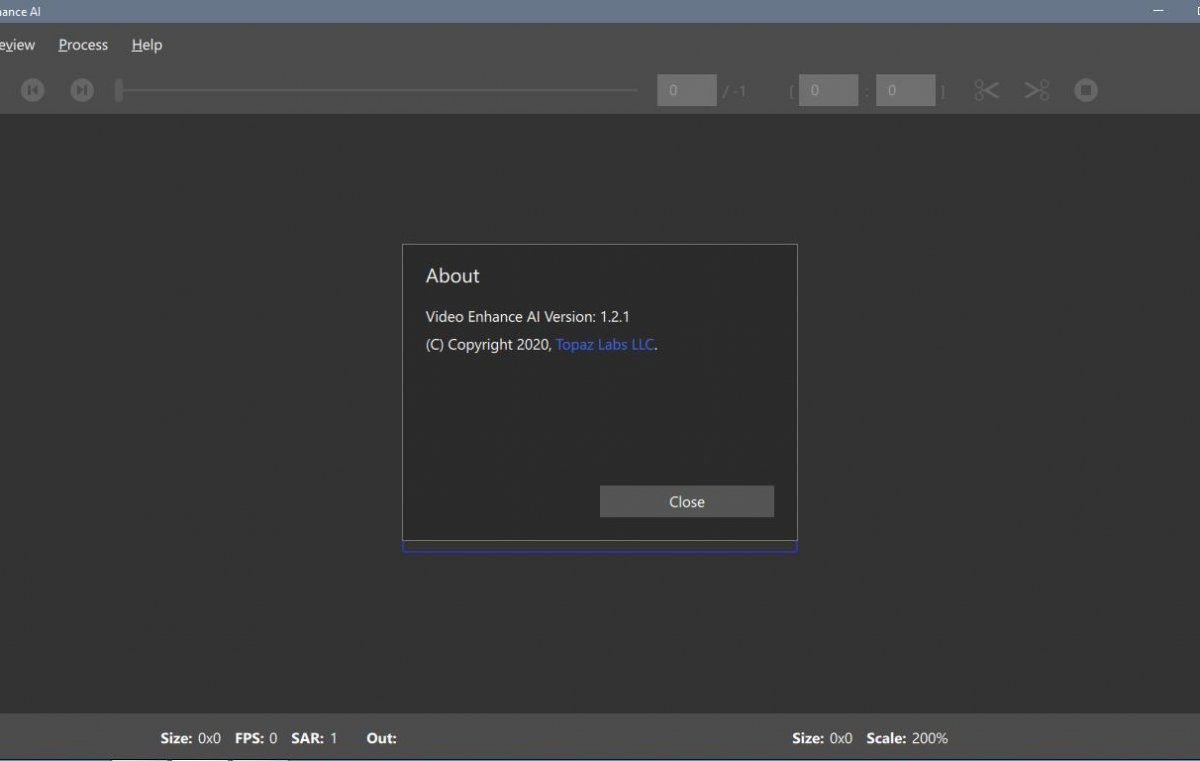Image resolution: width=1200 pixels, height=761 pixels.
Task: Click the next frame playback icon
Action: coord(82,90)
